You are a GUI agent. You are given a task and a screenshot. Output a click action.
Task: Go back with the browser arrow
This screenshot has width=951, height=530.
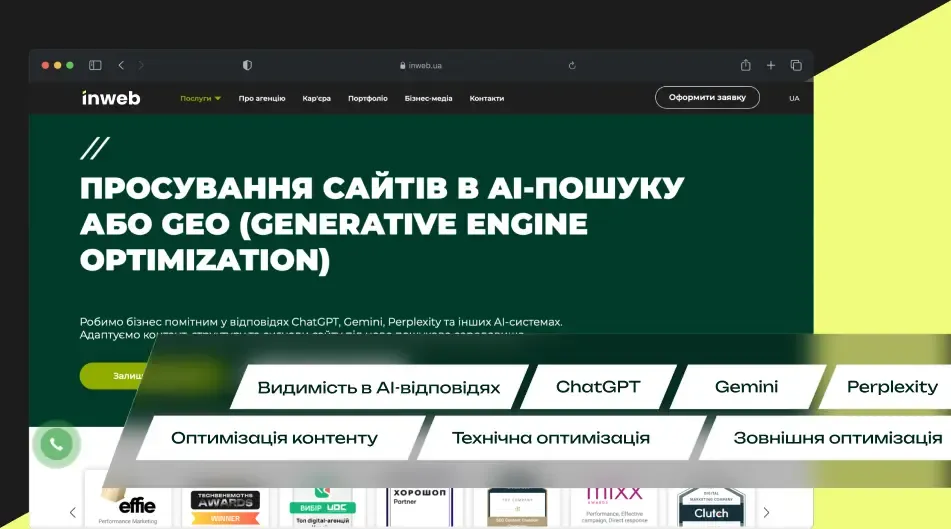point(121,65)
